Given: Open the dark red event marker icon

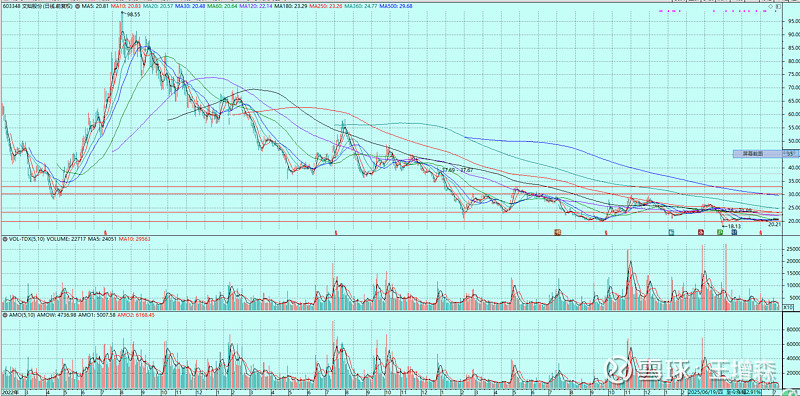Looking at the screenshot, I should coord(701,232).
